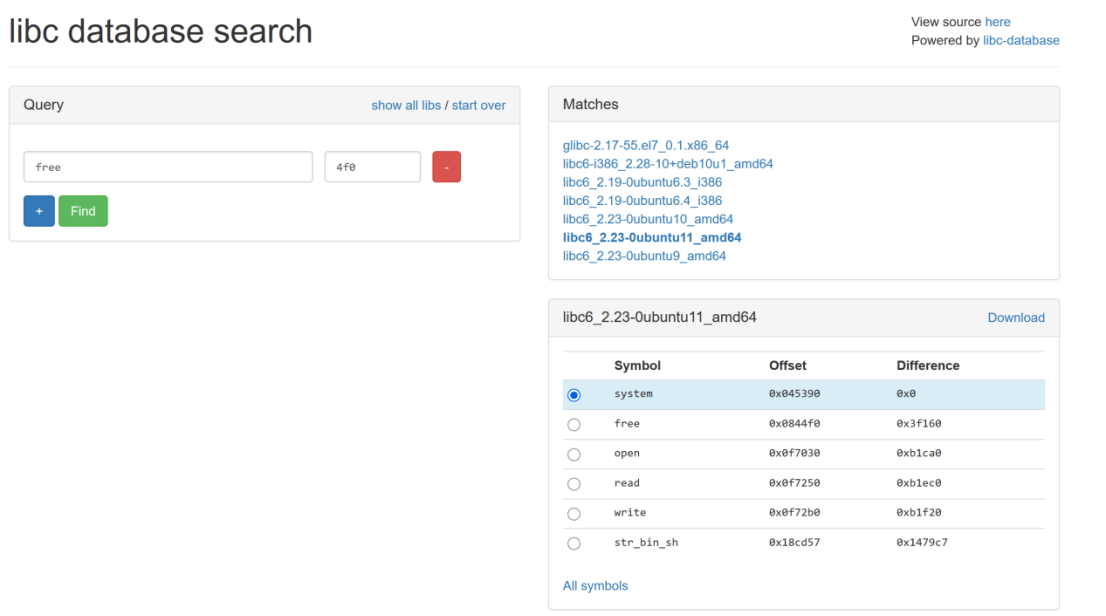Select libc6_2.23-0ubuntu9_amd64 from matches

[644, 256]
